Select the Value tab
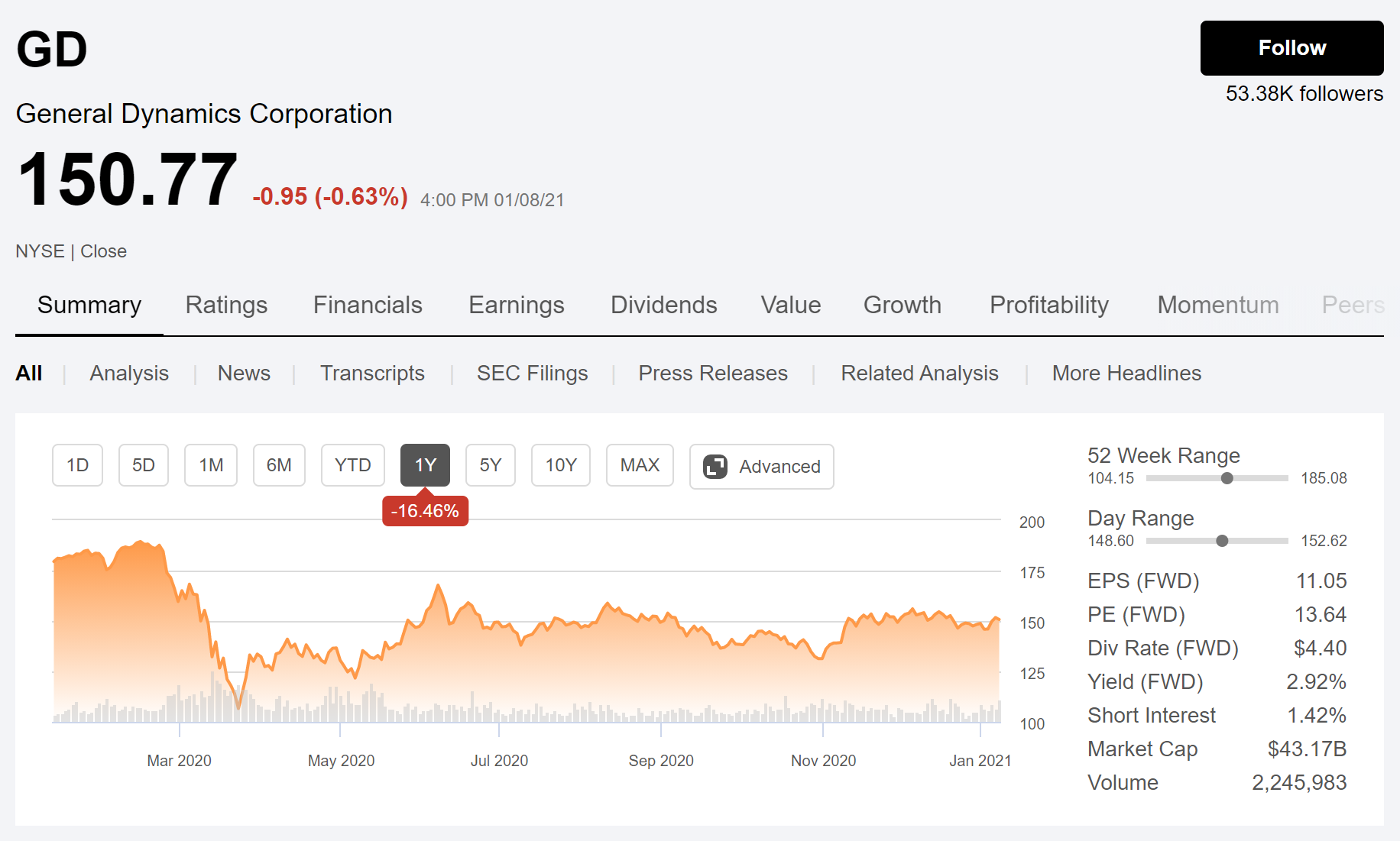 tap(791, 305)
